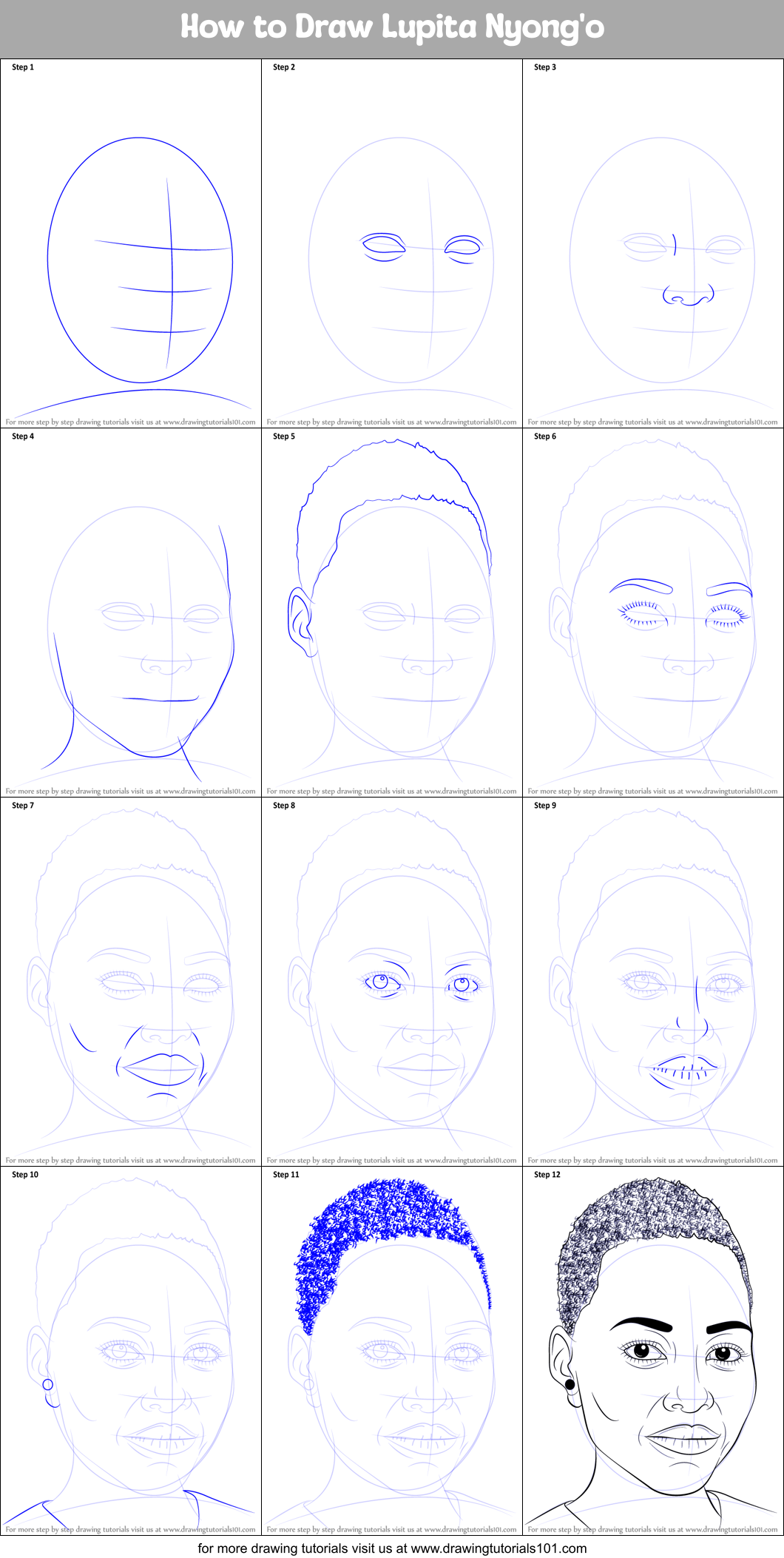Select the Step 9 teeth drawing panel

pyautogui.click(x=653, y=982)
